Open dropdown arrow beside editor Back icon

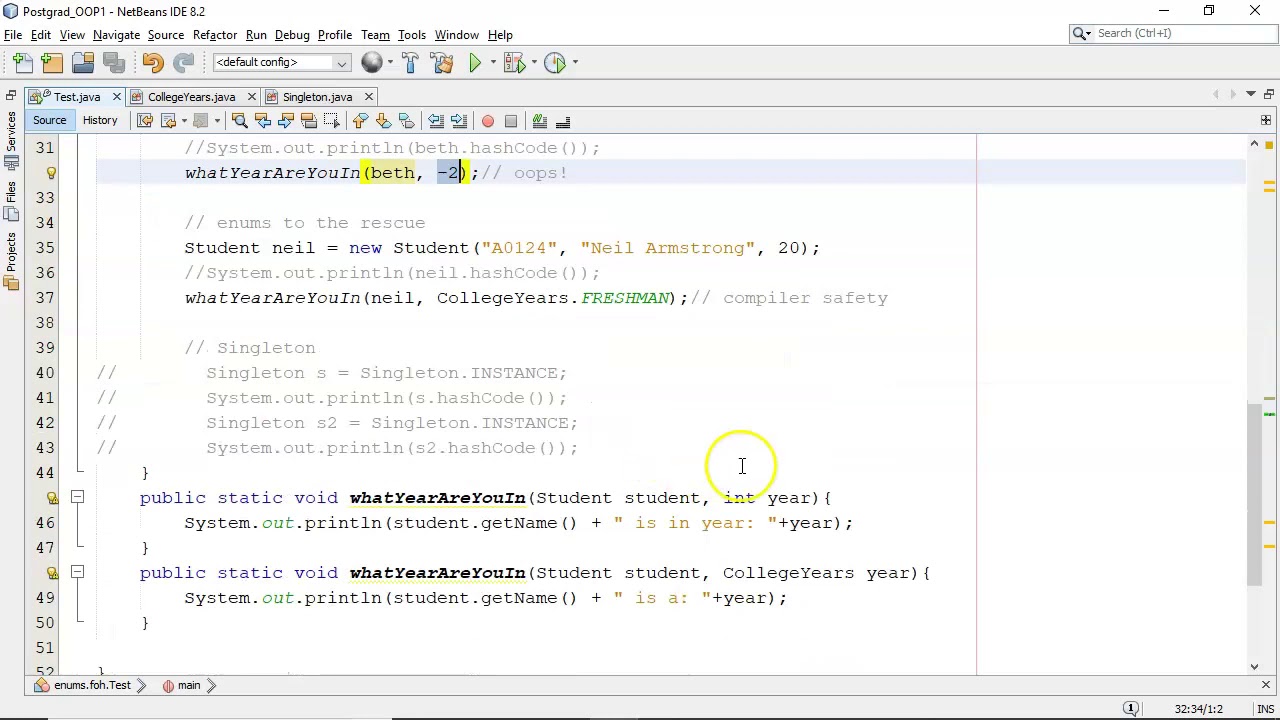(182, 121)
